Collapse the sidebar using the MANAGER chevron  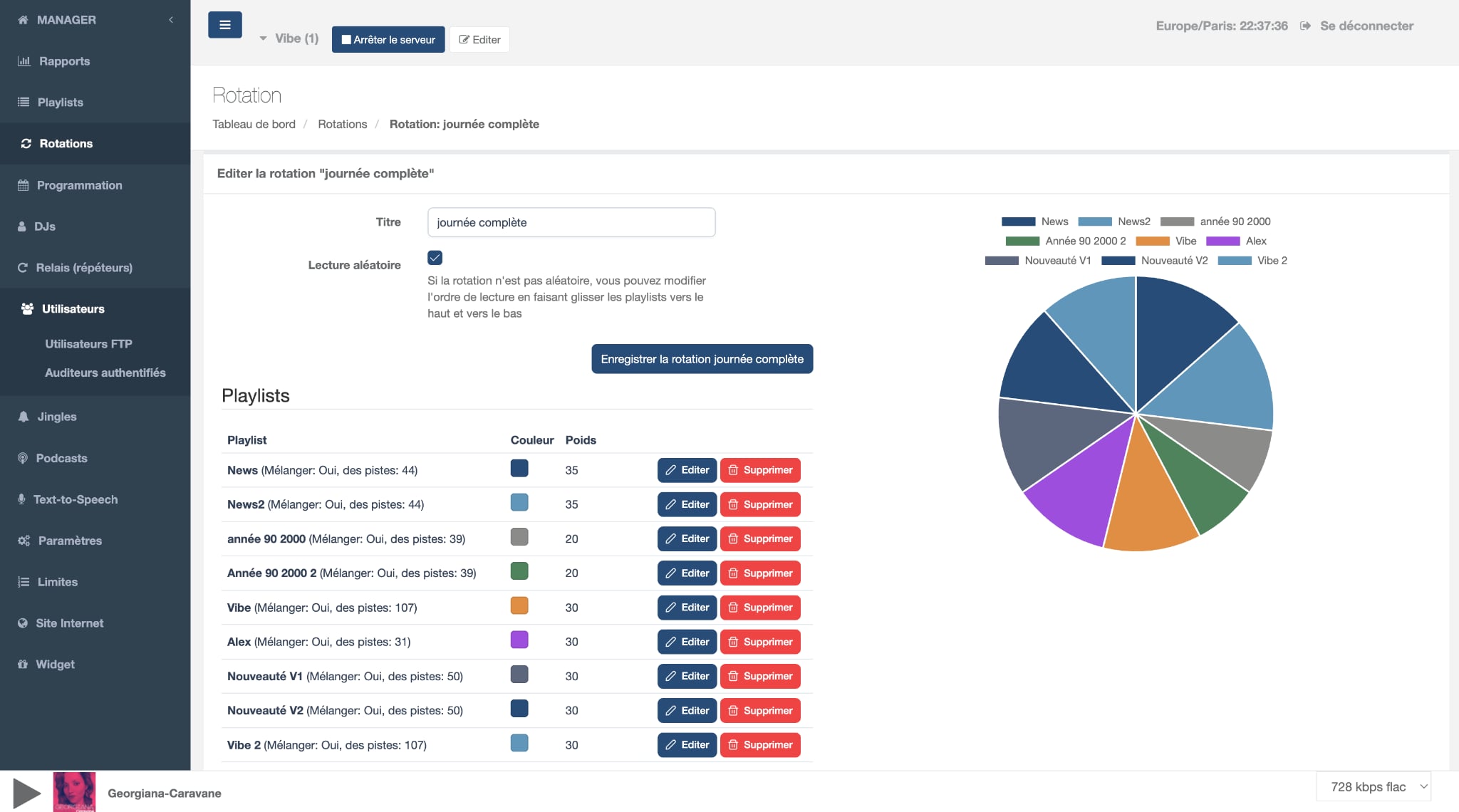tap(171, 20)
